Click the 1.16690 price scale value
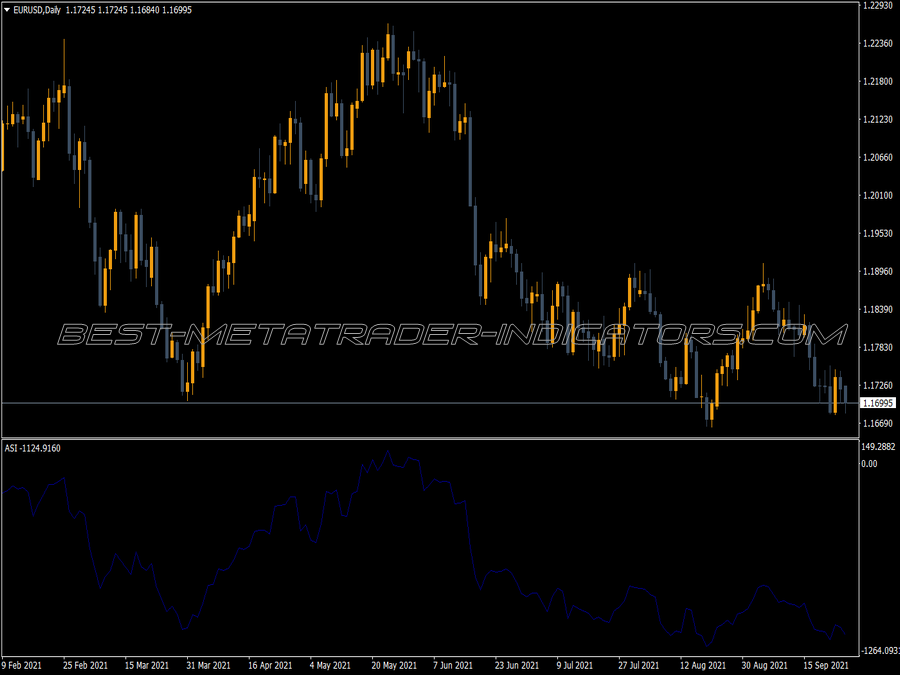 pyautogui.click(x=878, y=424)
